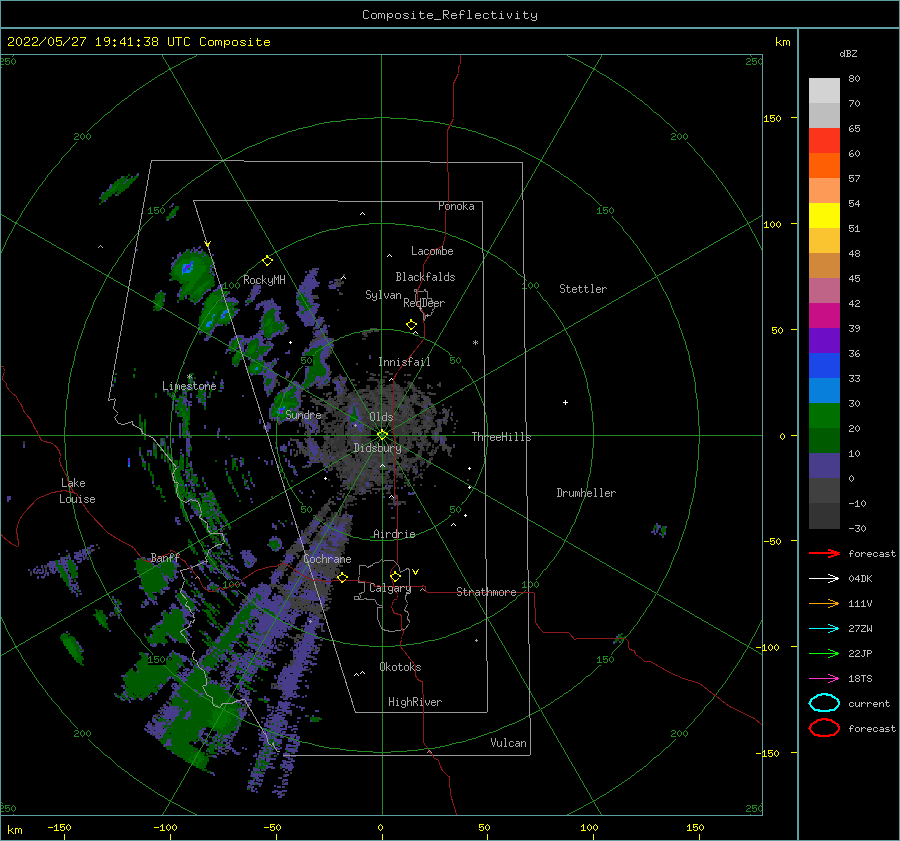Image resolution: width=900 pixels, height=841 pixels.
Task: Click the yellow diamond marker near RockyMH
Action: [267, 261]
